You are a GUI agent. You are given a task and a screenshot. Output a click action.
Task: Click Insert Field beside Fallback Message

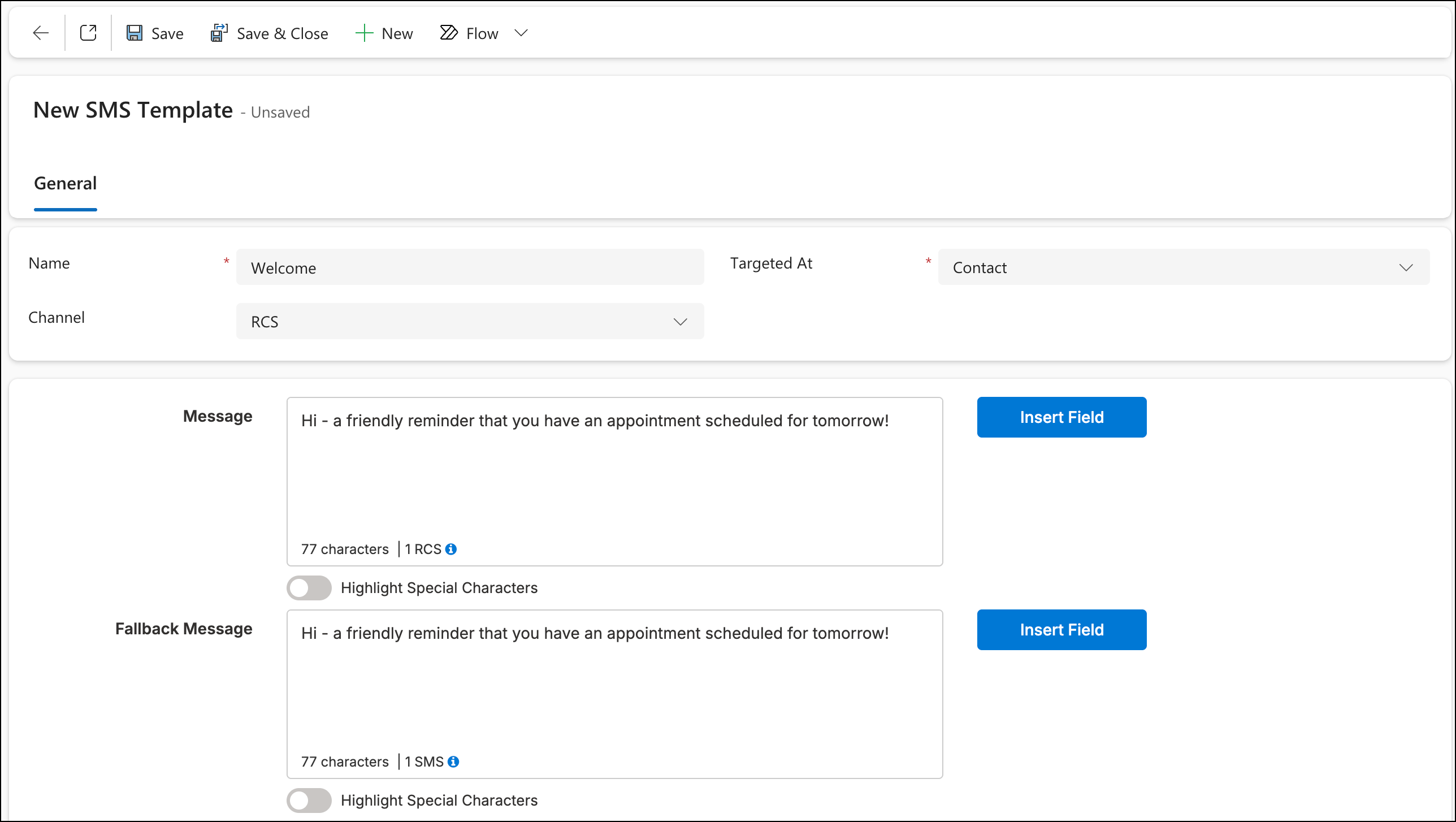pos(1061,630)
